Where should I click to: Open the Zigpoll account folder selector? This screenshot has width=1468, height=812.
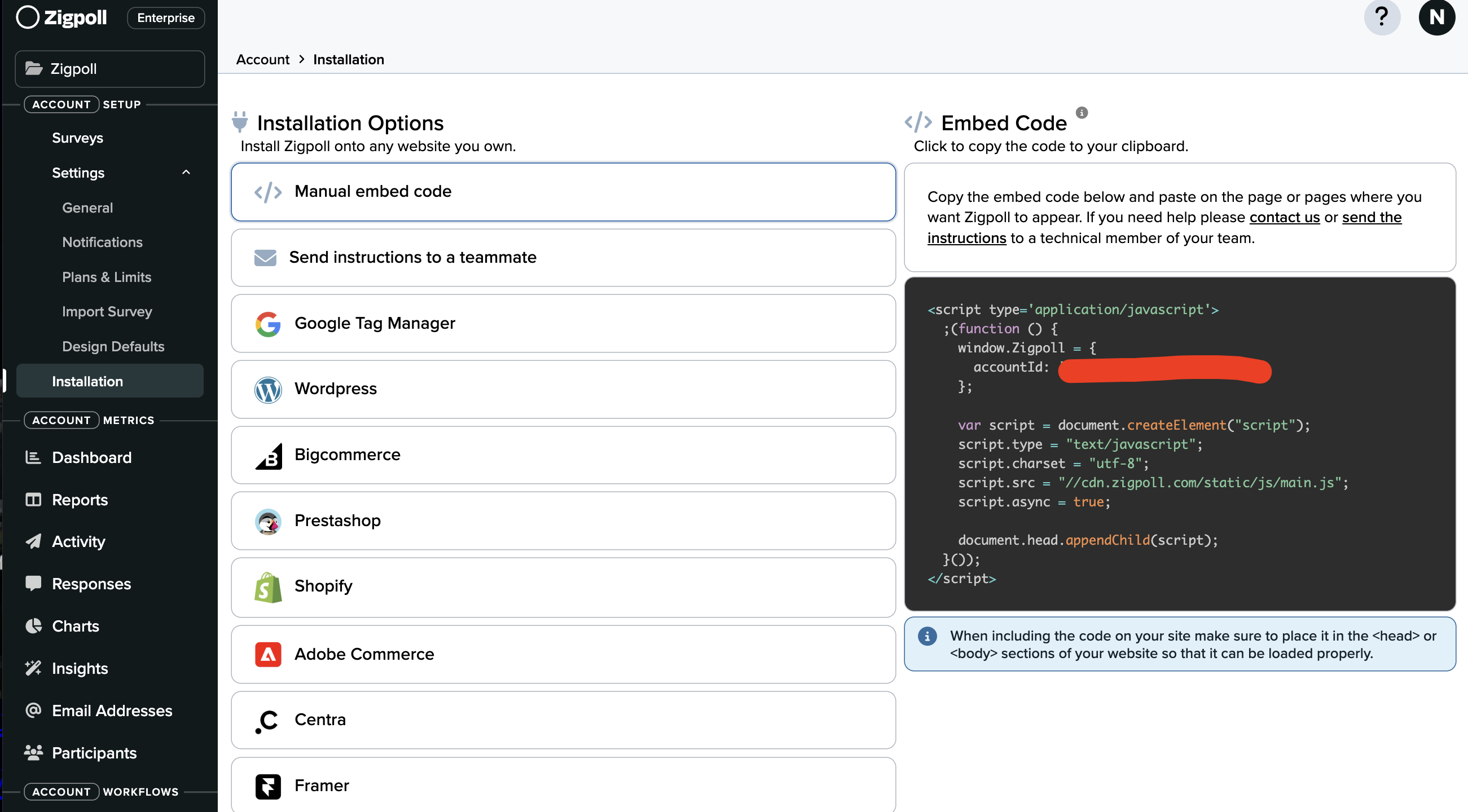[110, 69]
